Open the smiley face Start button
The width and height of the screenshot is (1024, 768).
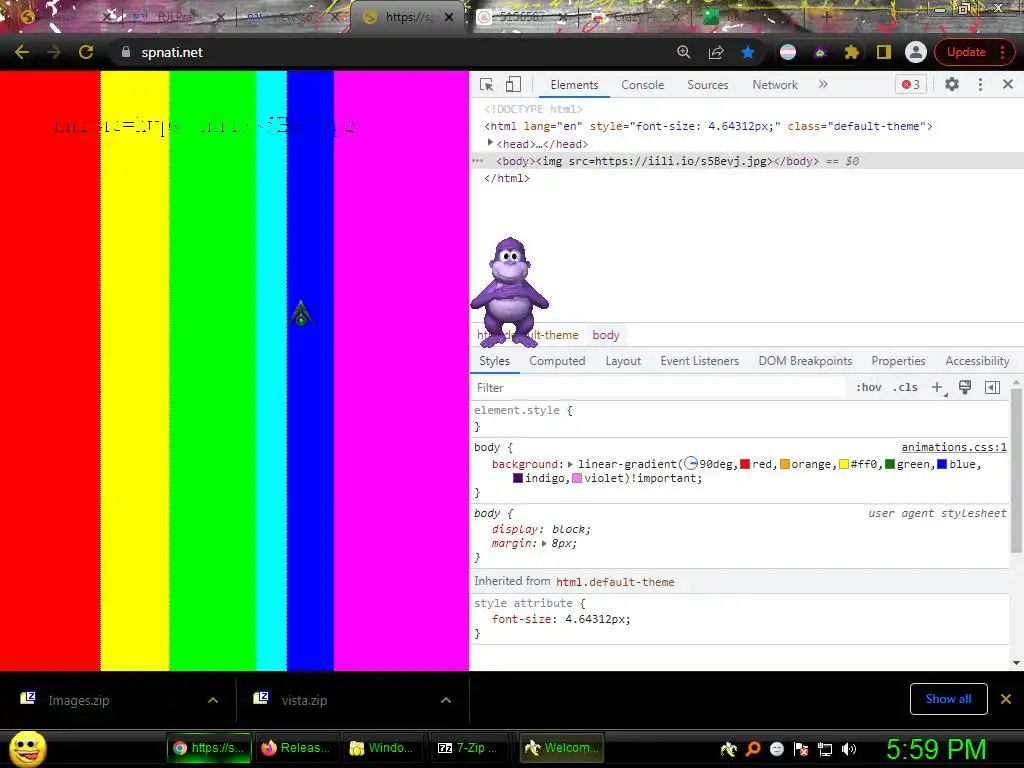(x=28, y=749)
